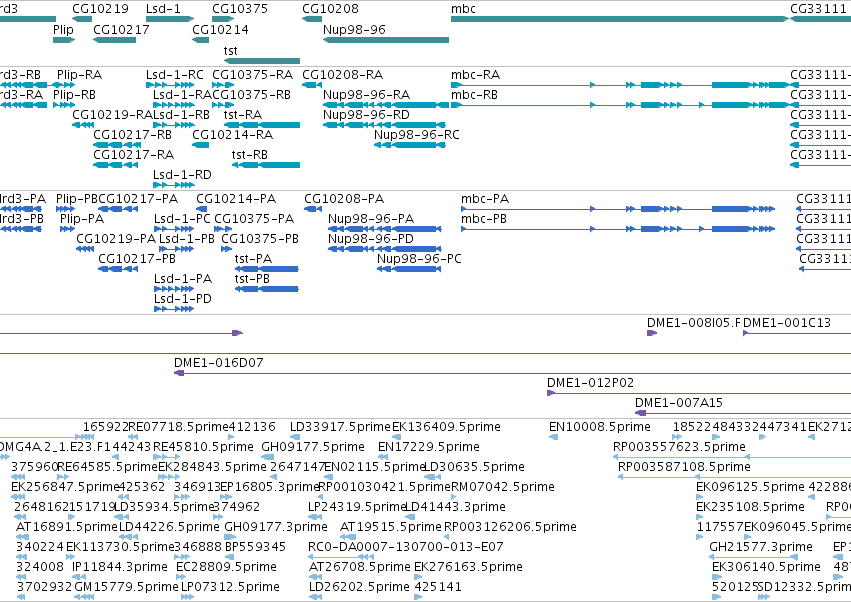This screenshot has width=851, height=602.
Task: Click the Plip gene label
Action: (x=63, y=29)
